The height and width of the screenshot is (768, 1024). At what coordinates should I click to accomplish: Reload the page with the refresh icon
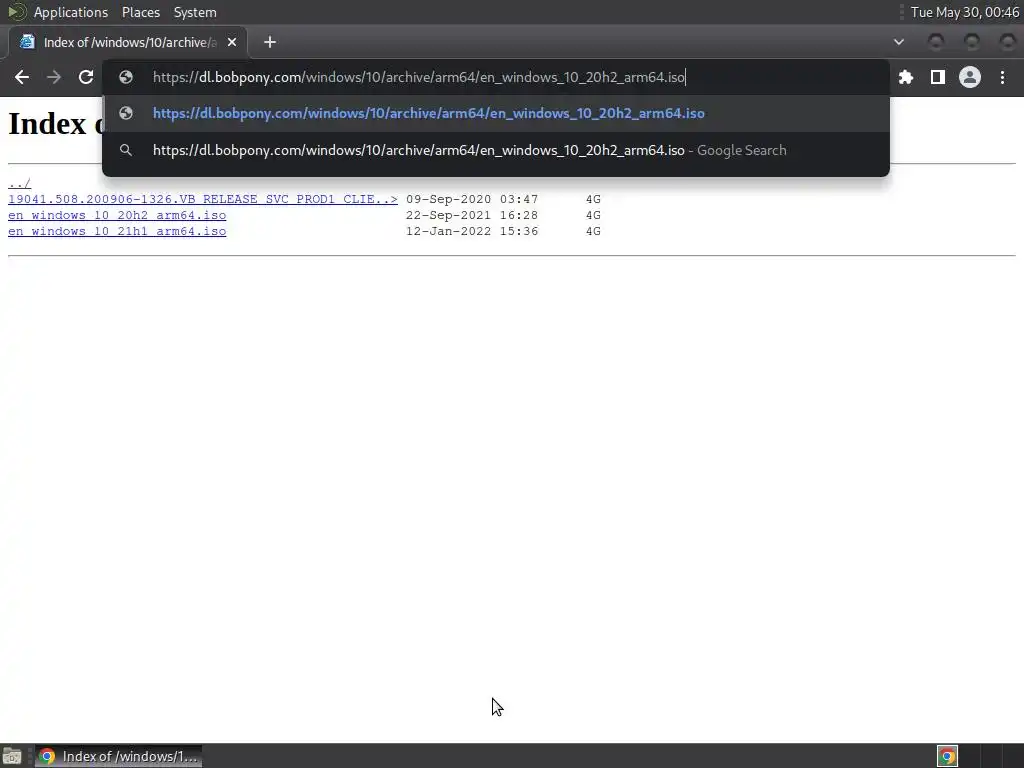[86, 77]
